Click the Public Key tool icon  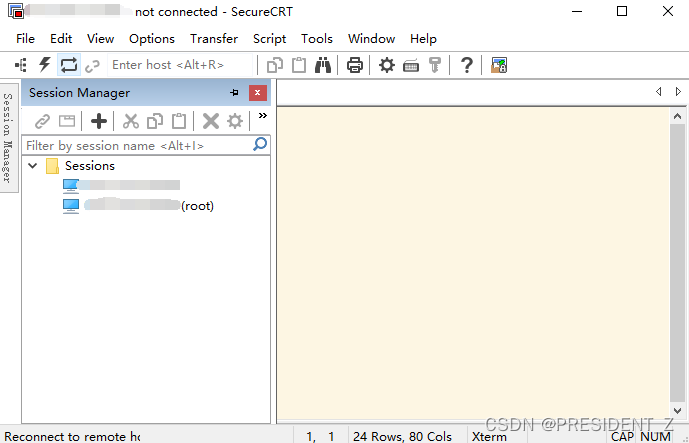[435, 65]
